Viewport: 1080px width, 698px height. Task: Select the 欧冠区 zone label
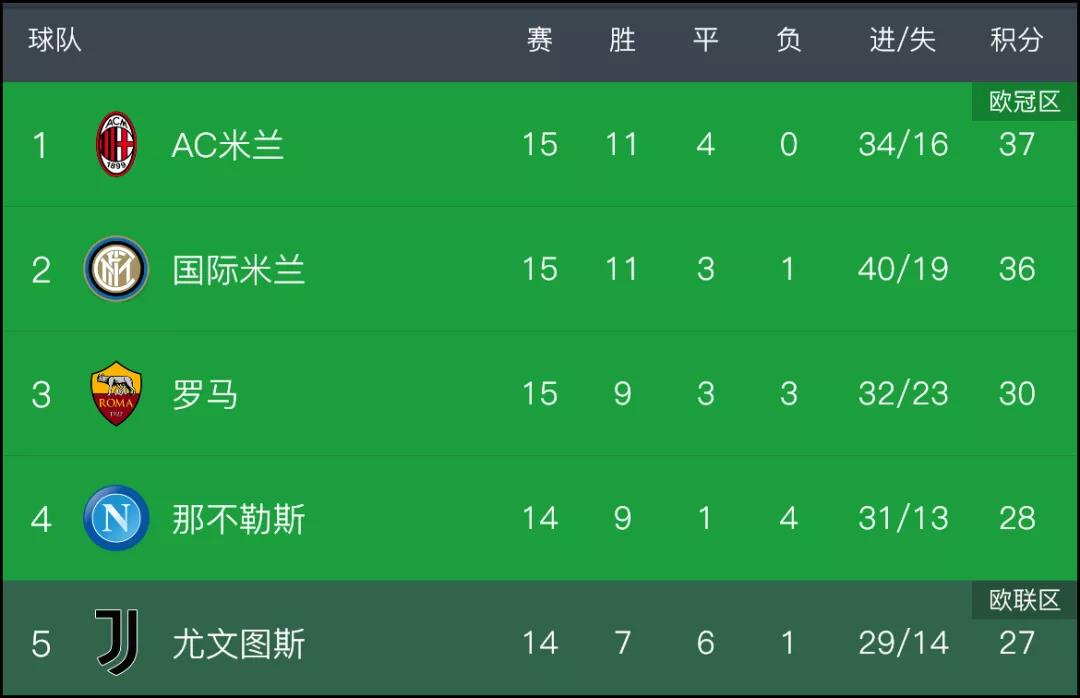pyautogui.click(x=1024, y=101)
